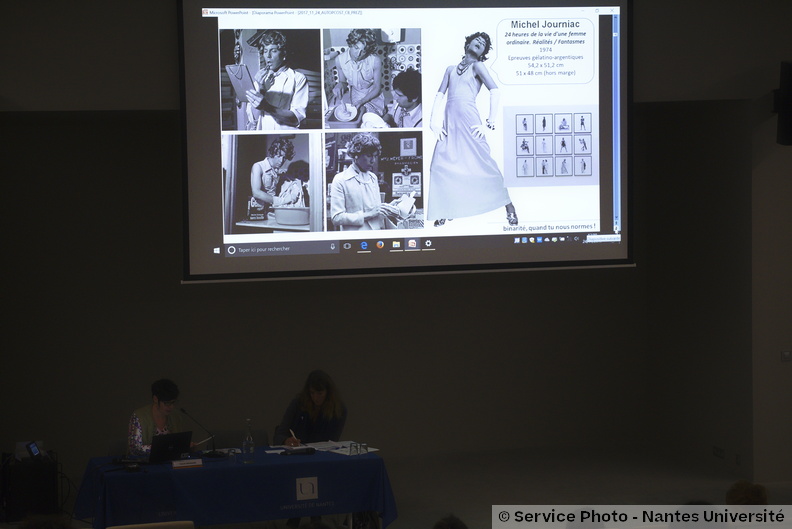Click the volume speaker tray icon
Viewport: 792px width, 529px height.
(576, 239)
